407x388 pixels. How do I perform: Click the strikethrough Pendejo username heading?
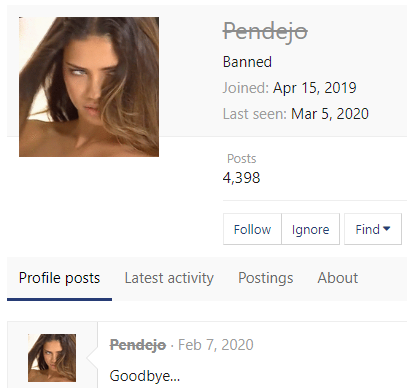[265, 33]
